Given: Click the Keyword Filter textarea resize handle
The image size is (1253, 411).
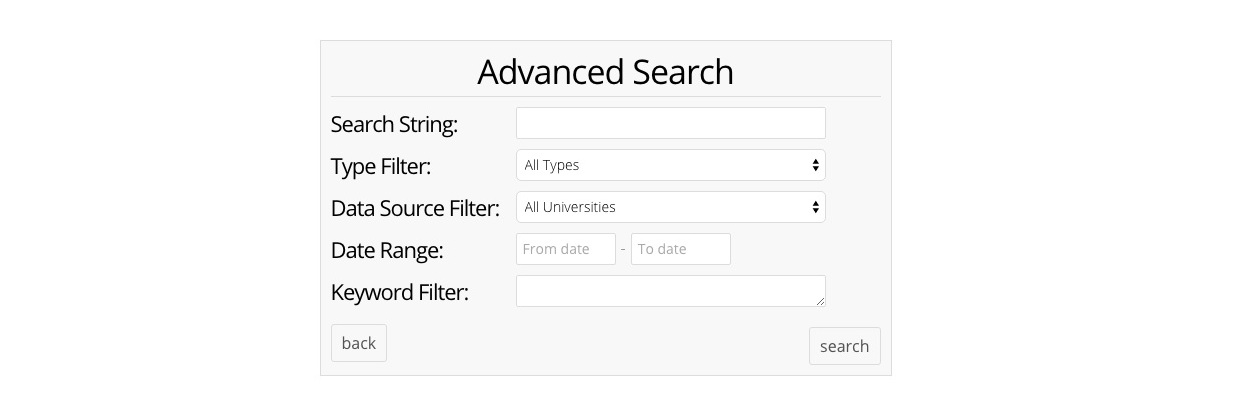Looking at the screenshot, I should click(x=821, y=301).
